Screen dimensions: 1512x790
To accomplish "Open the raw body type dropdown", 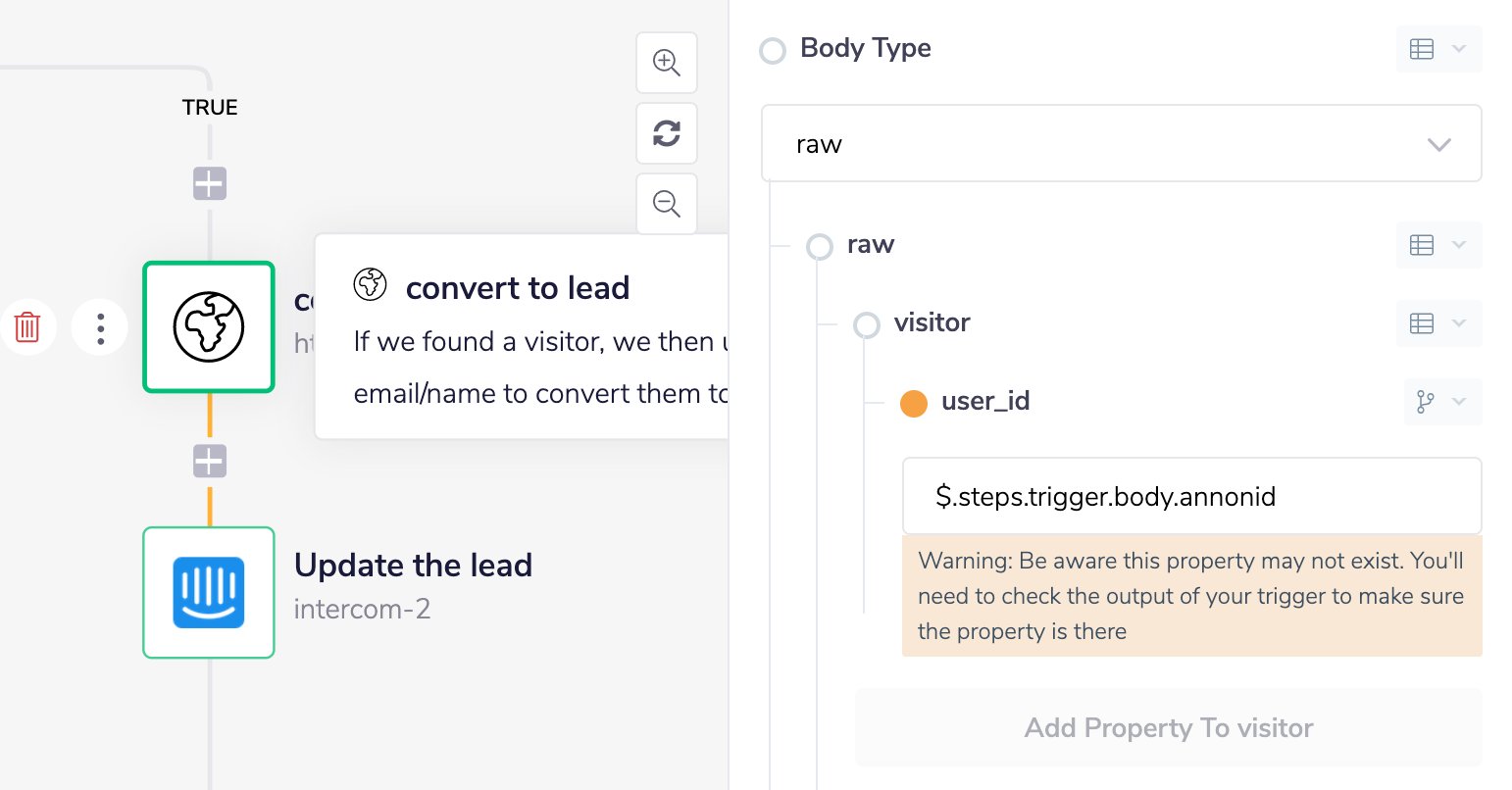I will [x=1121, y=144].
